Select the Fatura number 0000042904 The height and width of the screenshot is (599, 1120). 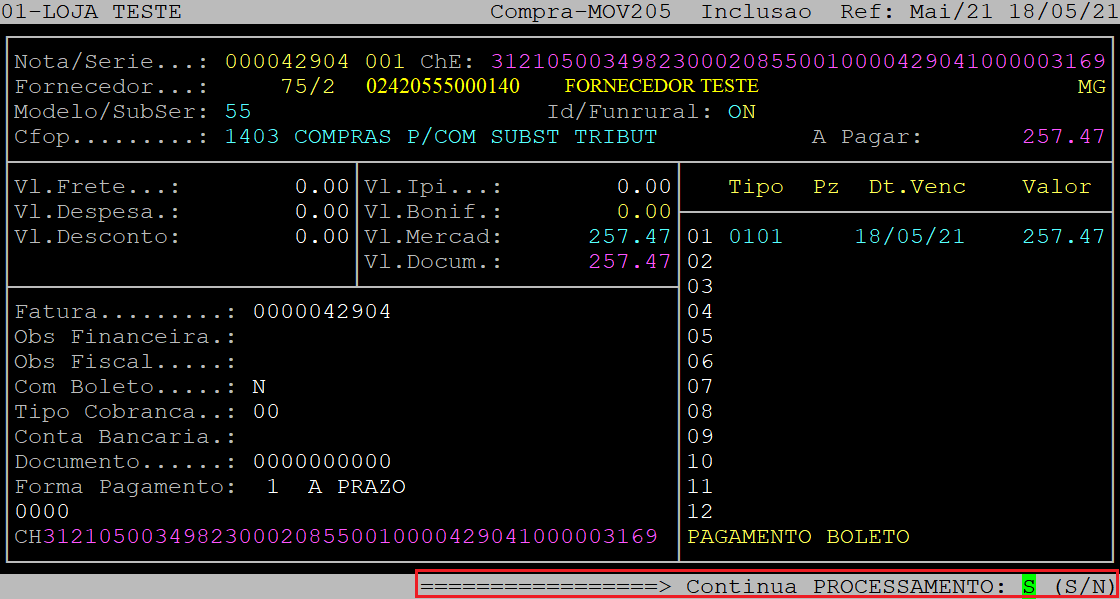(321, 312)
